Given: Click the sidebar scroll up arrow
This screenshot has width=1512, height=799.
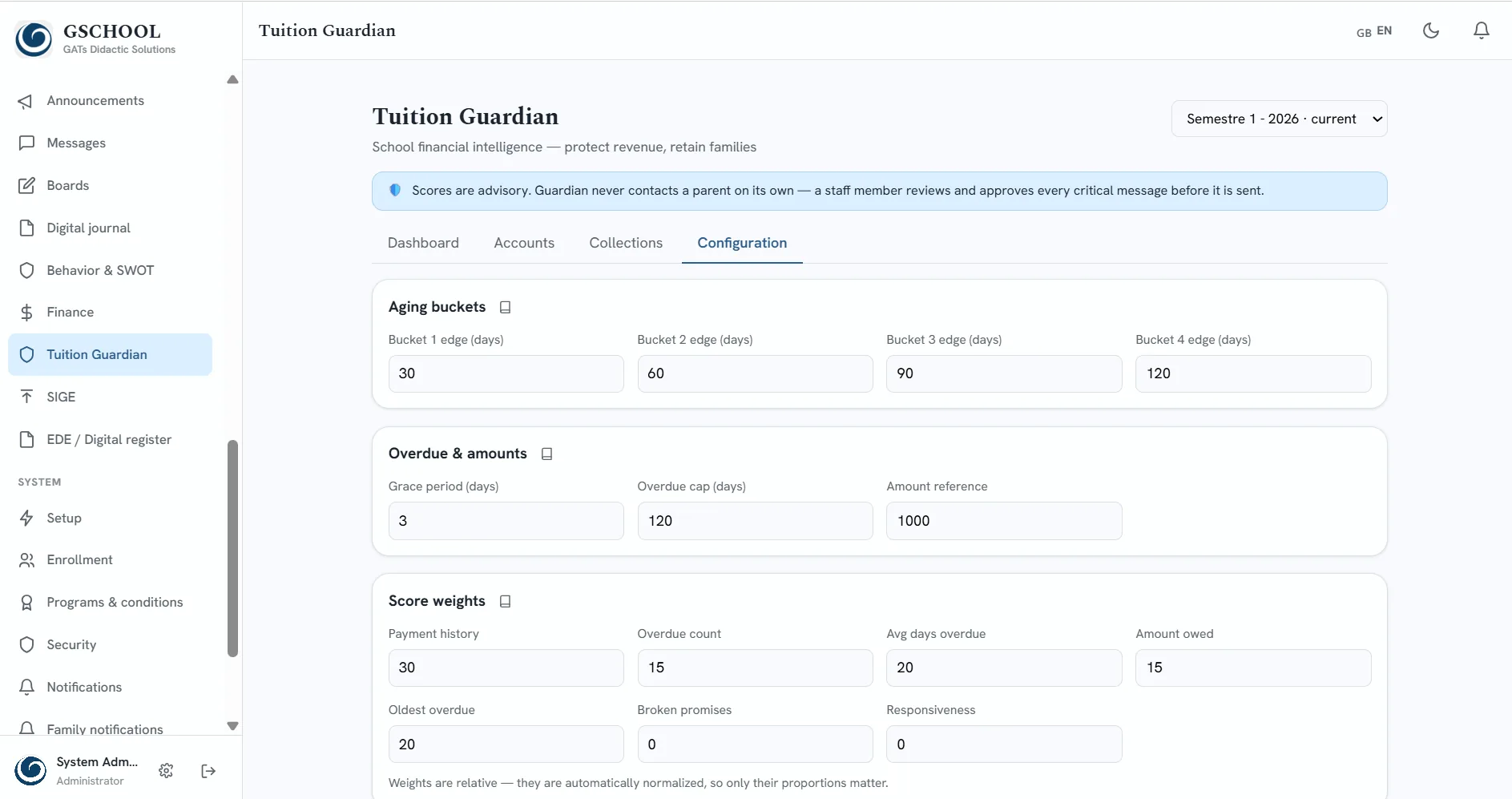Looking at the screenshot, I should (233, 79).
